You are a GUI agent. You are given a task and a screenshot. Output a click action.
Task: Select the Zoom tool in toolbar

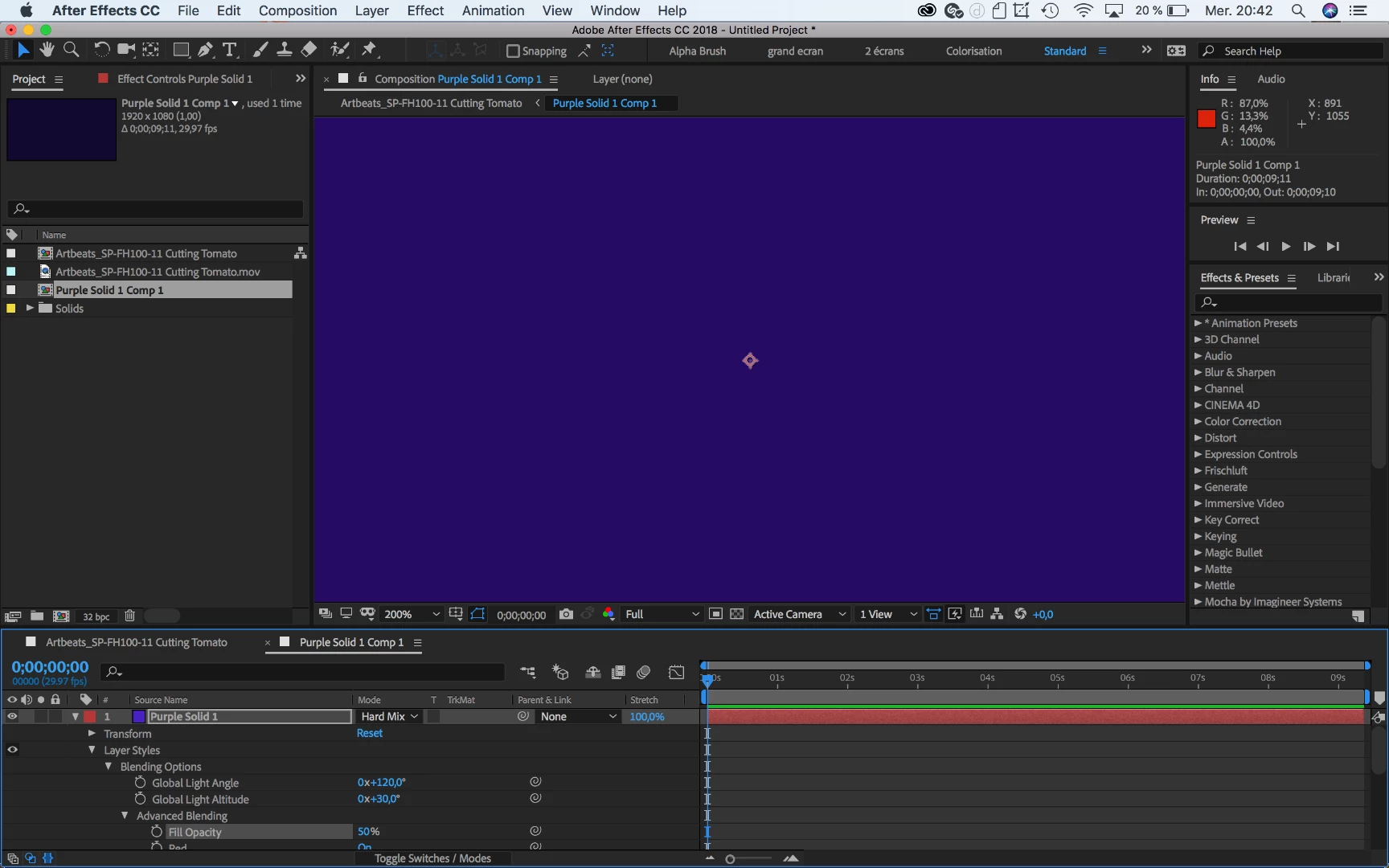71,50
